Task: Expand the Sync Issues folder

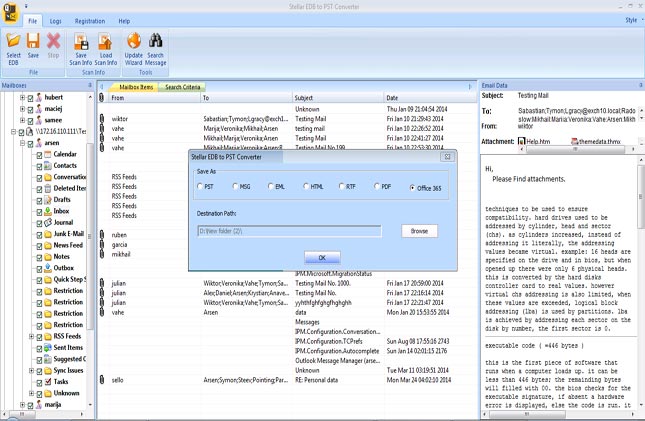Action: [31, 371]
